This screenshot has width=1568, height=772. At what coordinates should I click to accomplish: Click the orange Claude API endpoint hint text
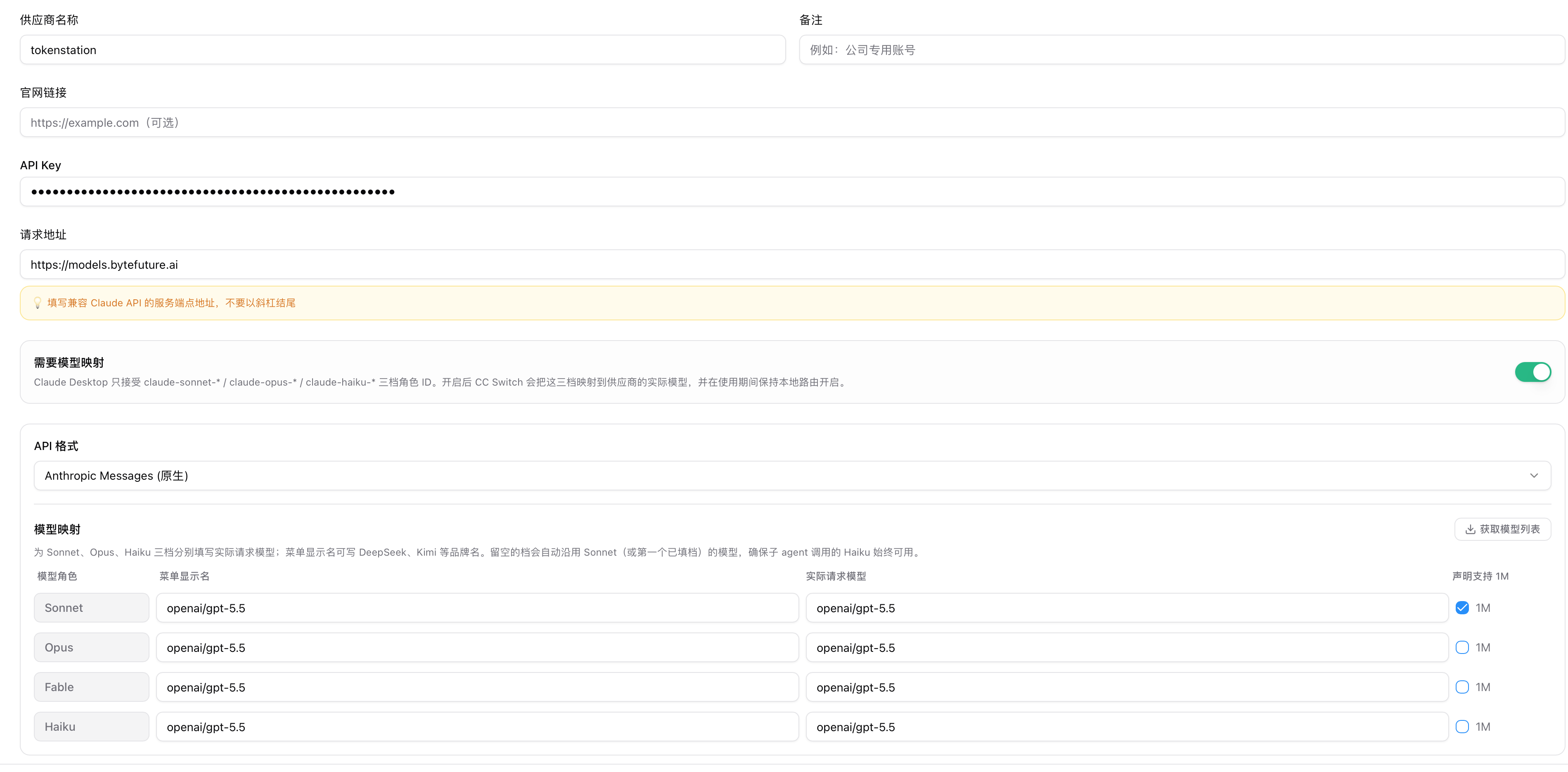(x=172, y=303)
